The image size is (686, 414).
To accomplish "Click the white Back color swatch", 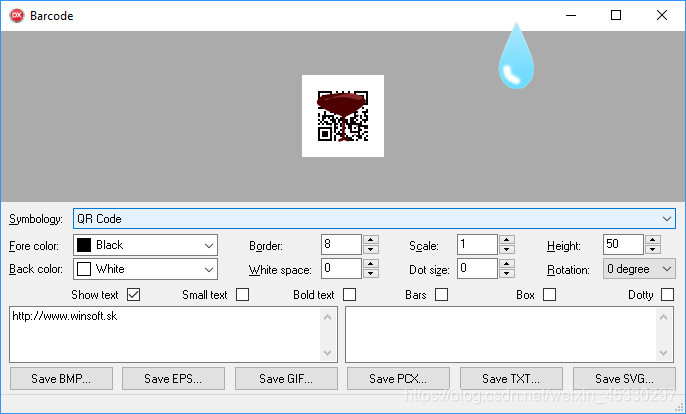I will [x=84, y=269].
